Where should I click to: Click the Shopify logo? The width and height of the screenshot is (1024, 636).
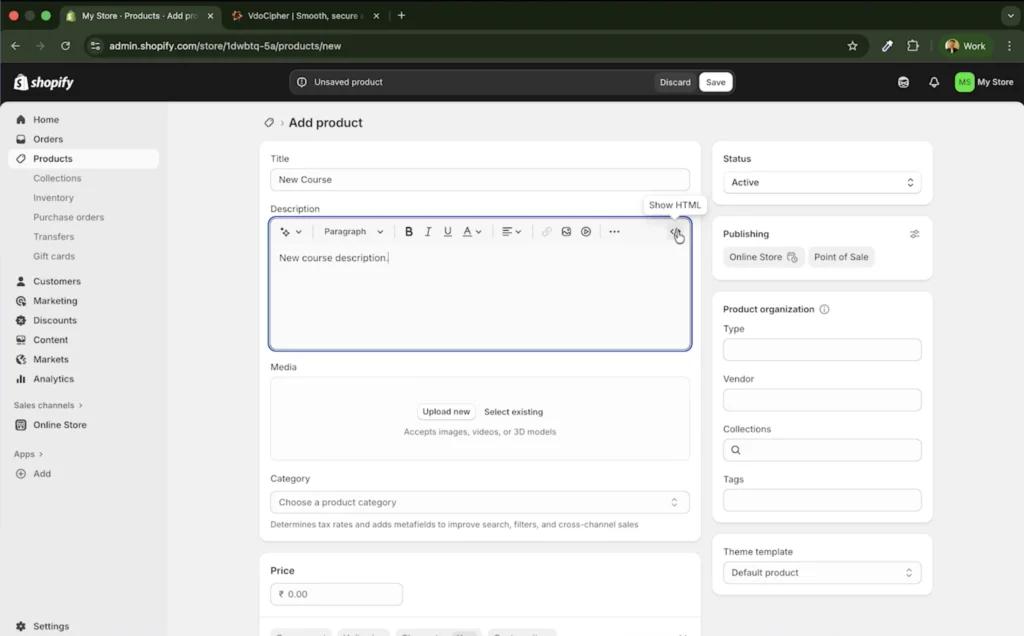(44, 82)
